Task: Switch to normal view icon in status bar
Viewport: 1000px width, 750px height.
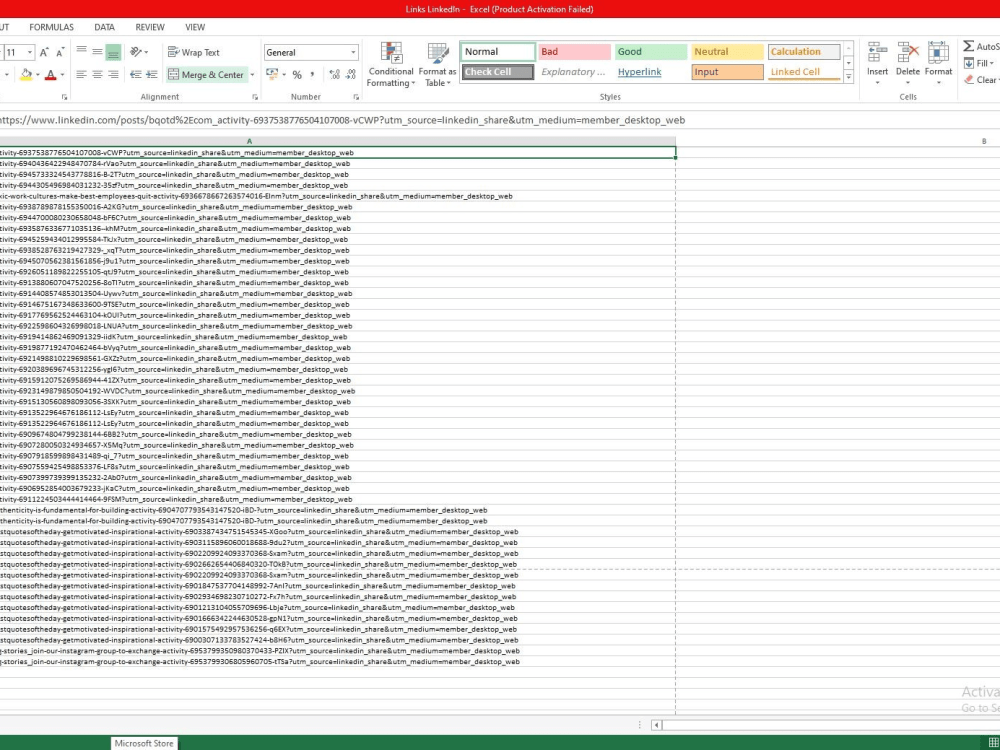Action: pos(992,742)
